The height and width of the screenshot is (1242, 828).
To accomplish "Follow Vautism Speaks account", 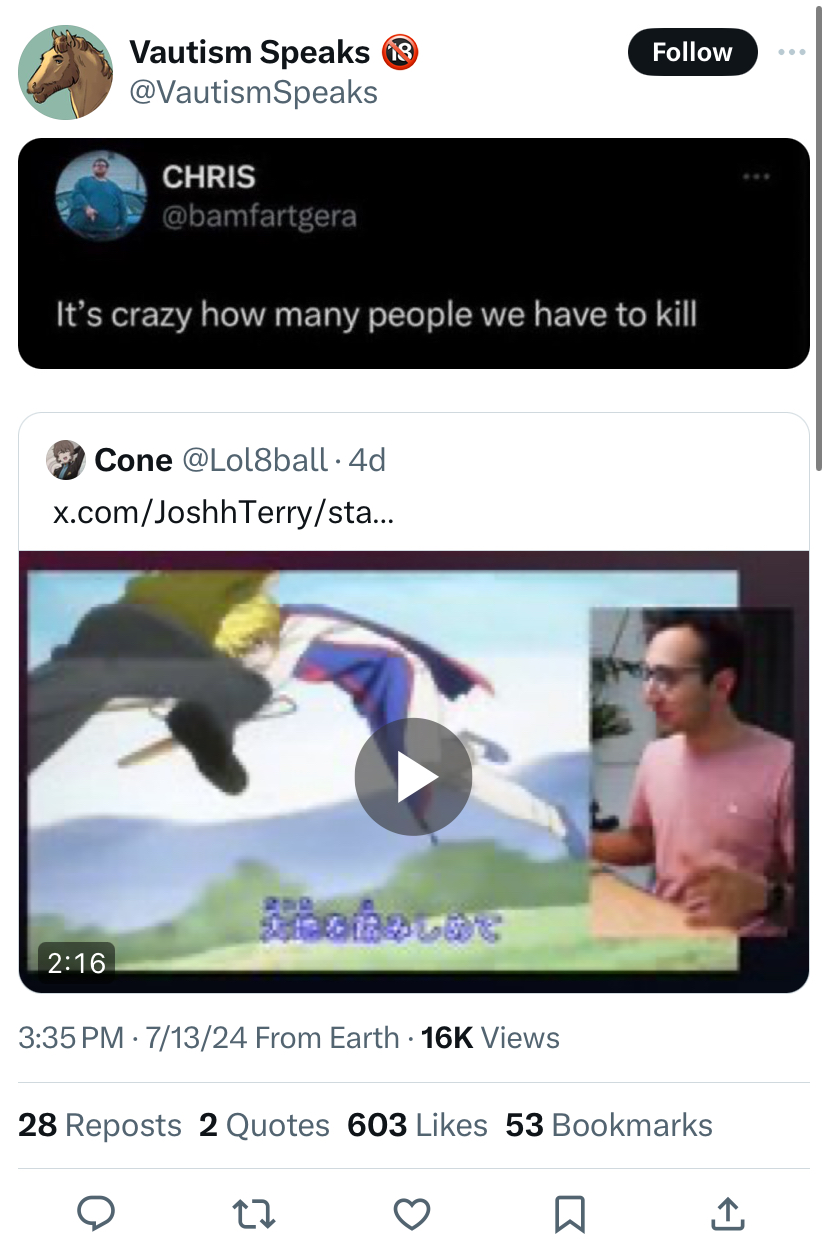I will [693, 52].
